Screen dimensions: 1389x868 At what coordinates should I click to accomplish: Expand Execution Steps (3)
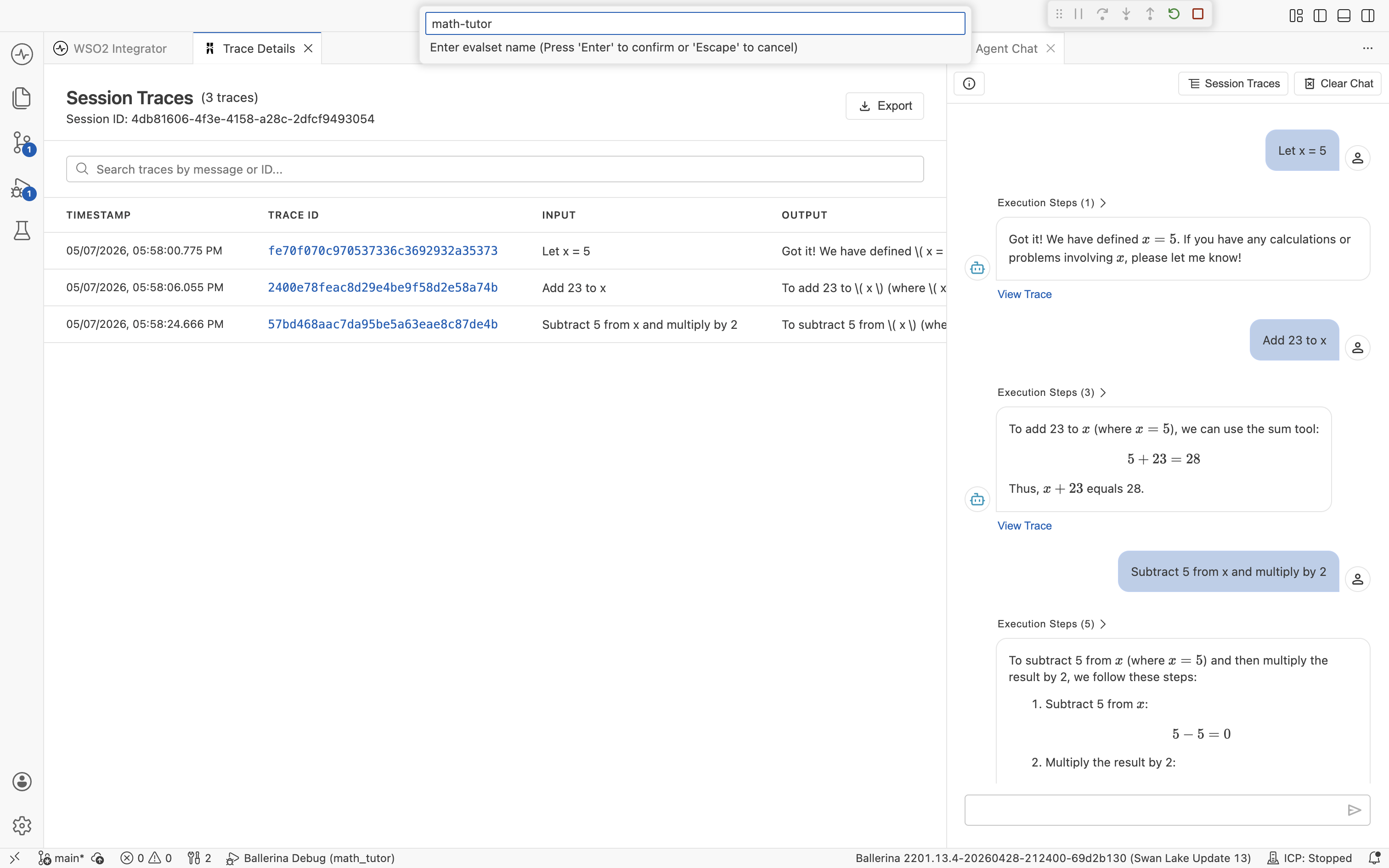(x=1051, y=392)
